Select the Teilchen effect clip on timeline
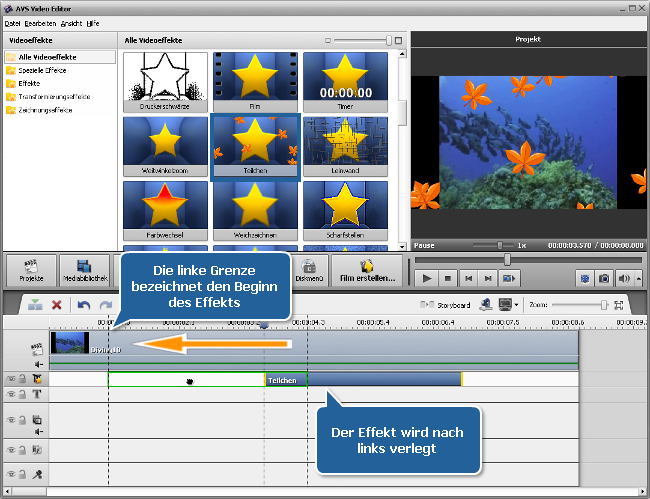The height and width of the screenshot is (499, 650). pos(363,380)
